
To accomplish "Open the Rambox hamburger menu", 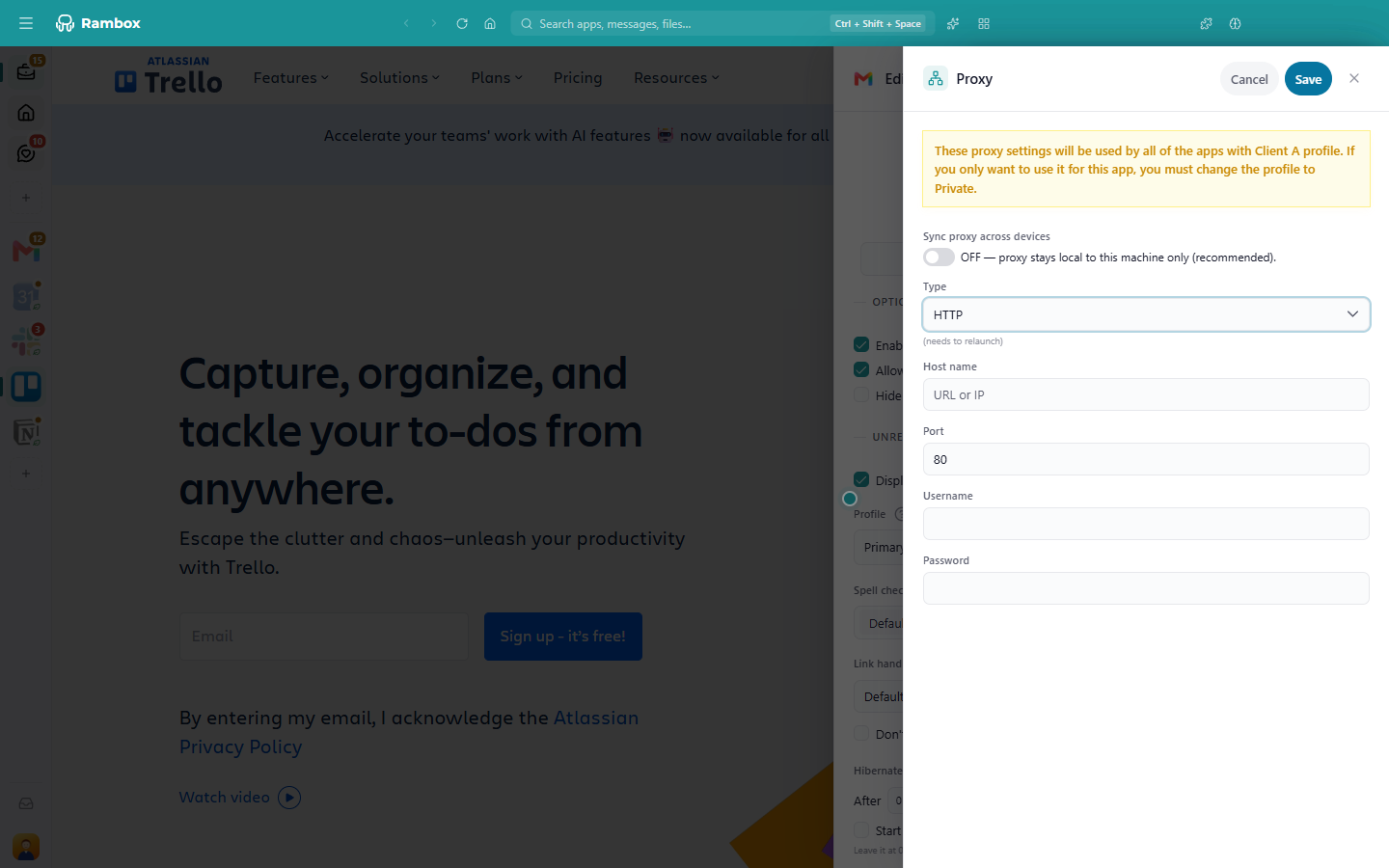I will (26, 23).
